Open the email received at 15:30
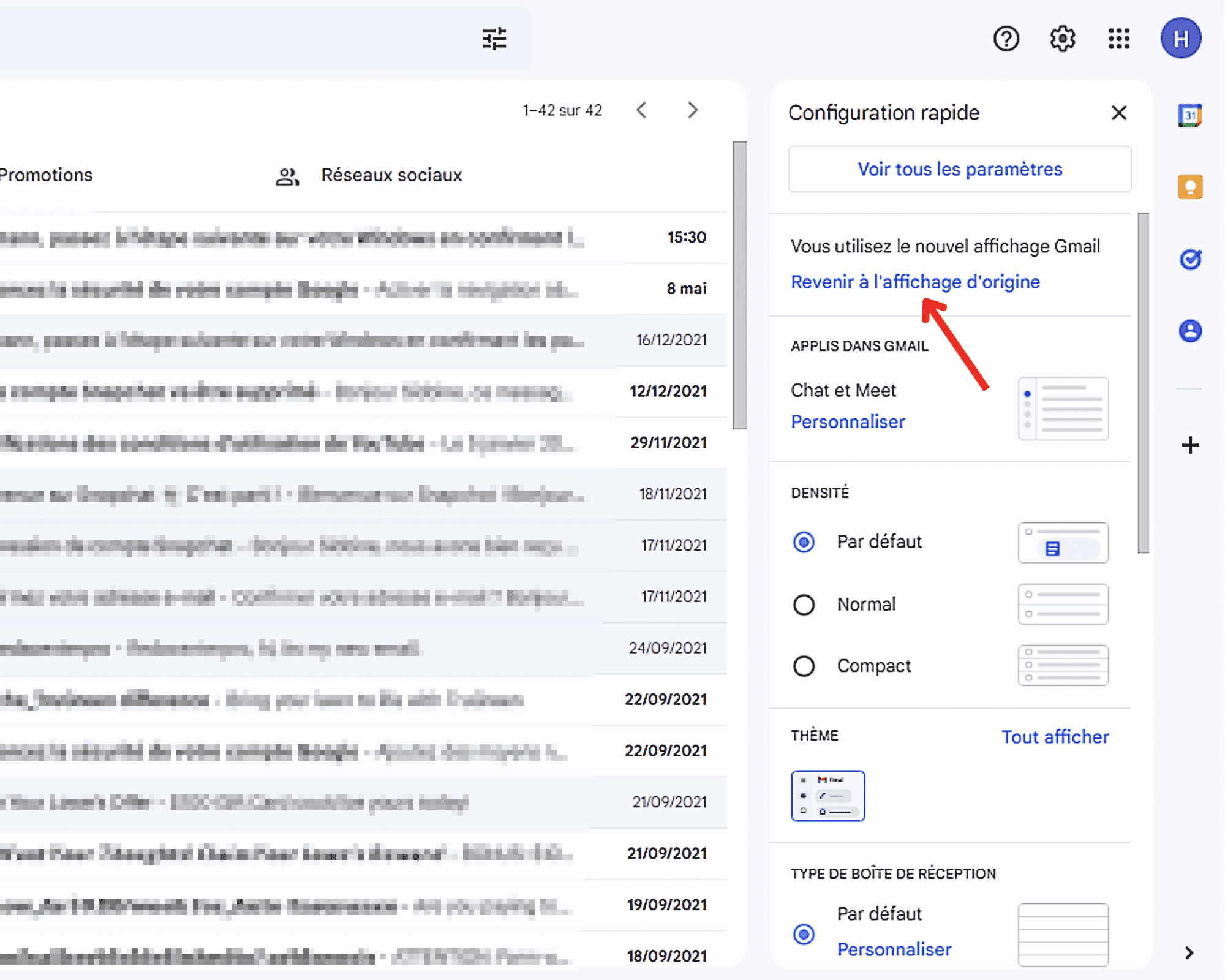 click(x=363, y=238)
